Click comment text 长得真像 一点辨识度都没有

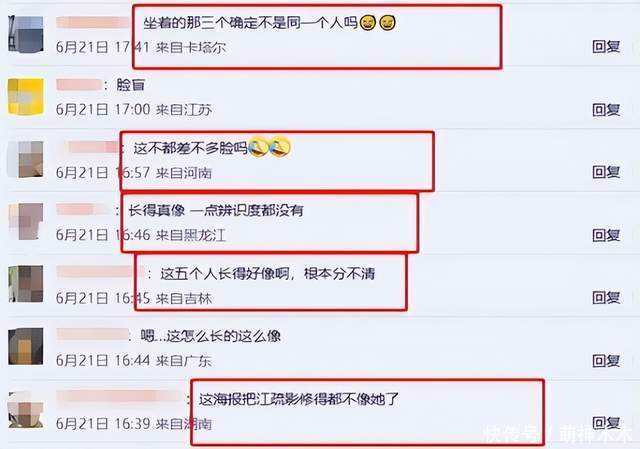click(216, 211)
